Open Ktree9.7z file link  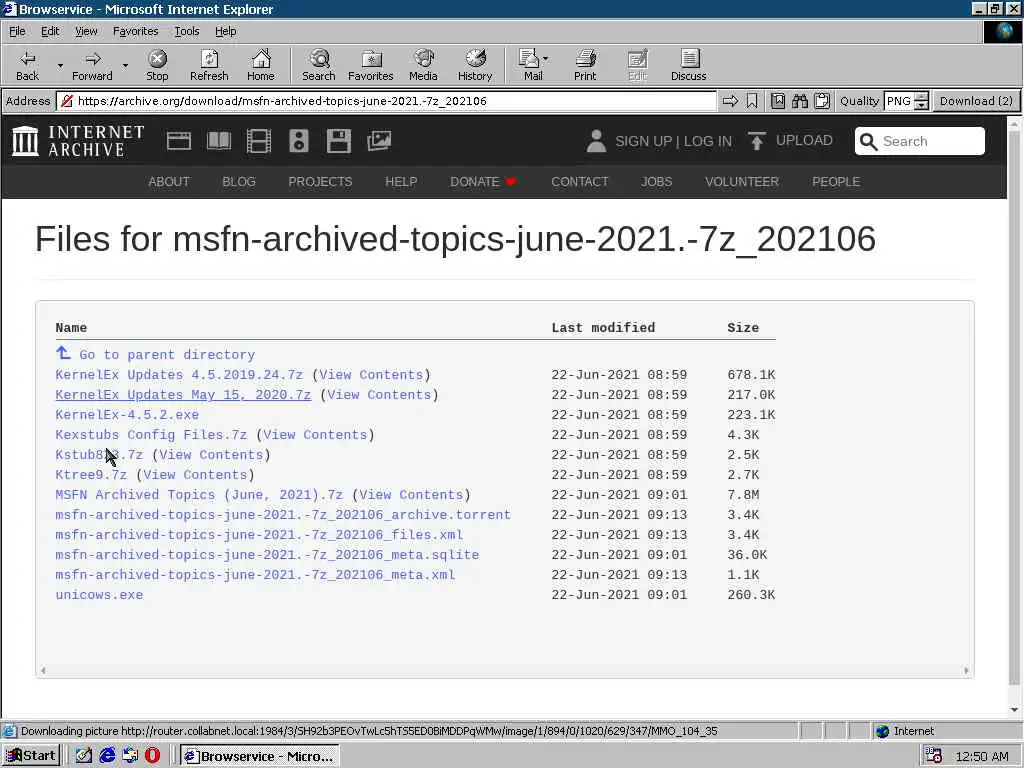click(91, 475)
